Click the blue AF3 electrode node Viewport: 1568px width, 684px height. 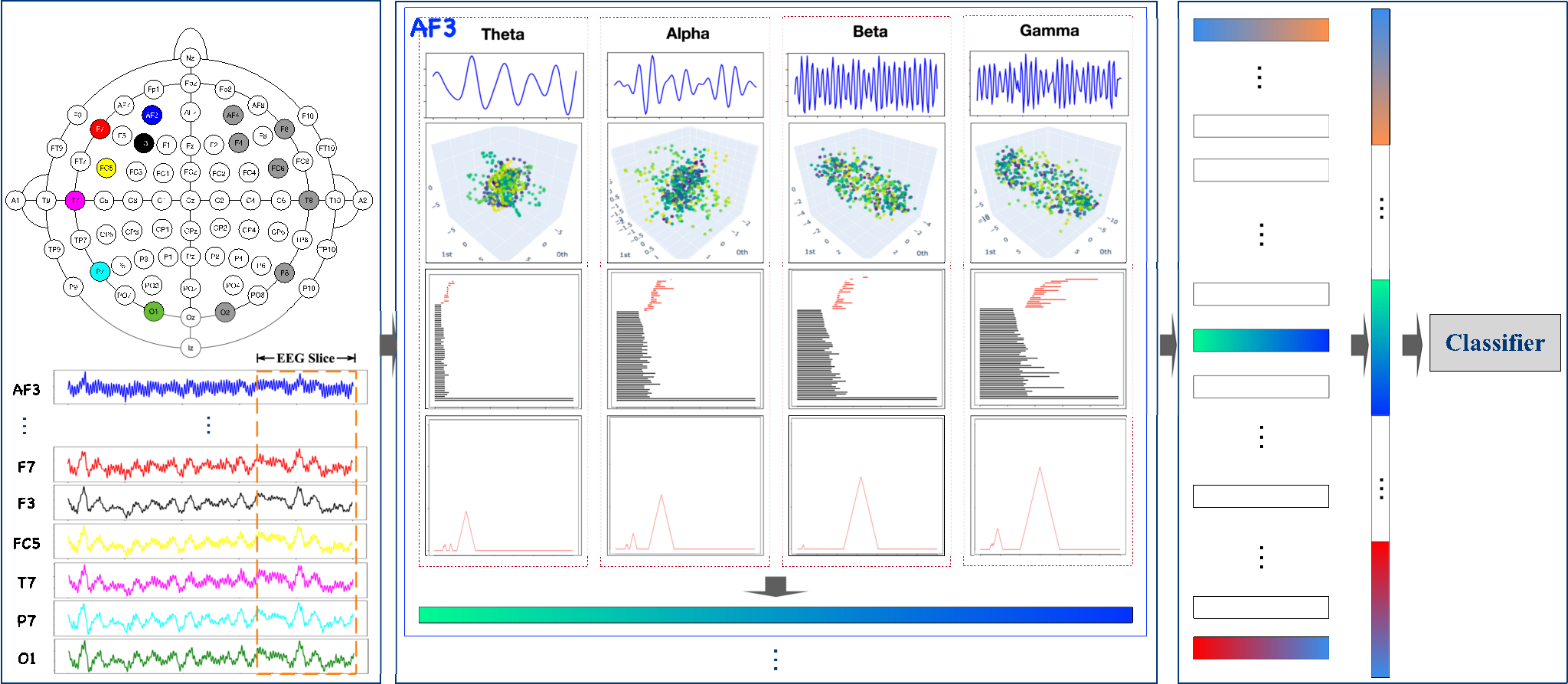pyautogui.click(x=151, y=114)
